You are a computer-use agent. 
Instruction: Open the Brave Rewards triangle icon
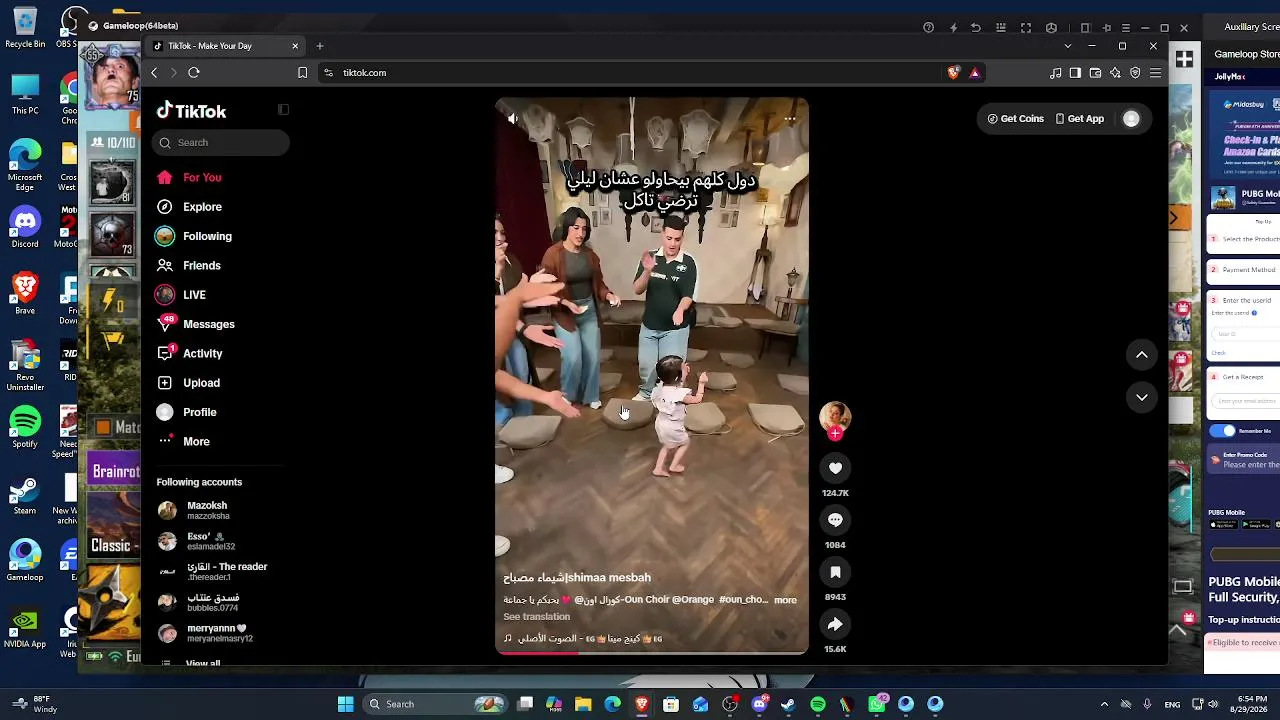coord(975,73)
